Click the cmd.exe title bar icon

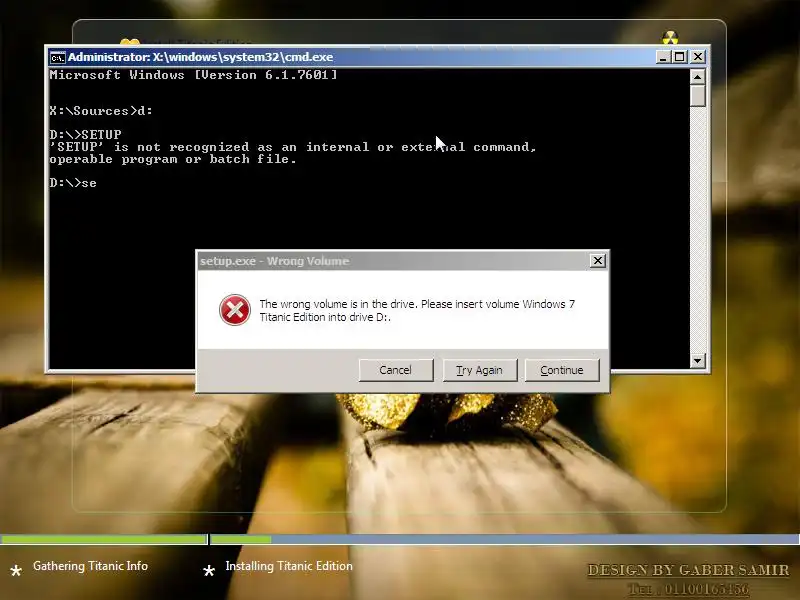pos(57,58)
